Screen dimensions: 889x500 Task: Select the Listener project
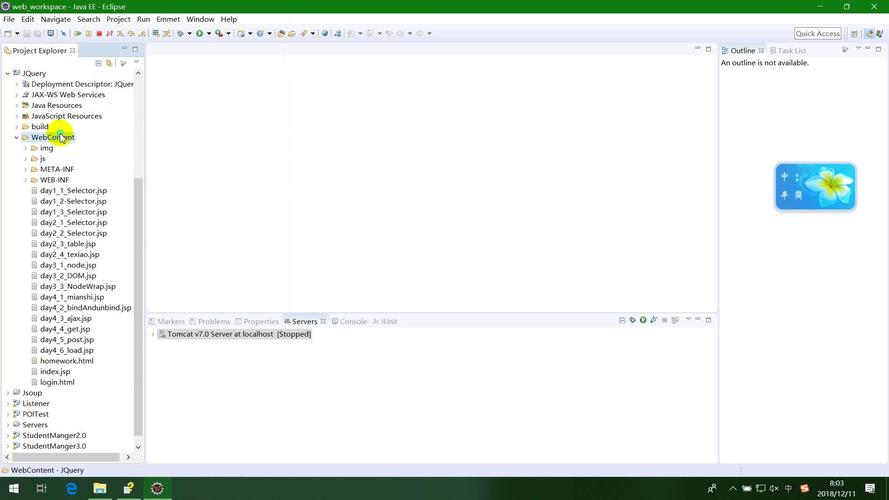tap(36, 404)
